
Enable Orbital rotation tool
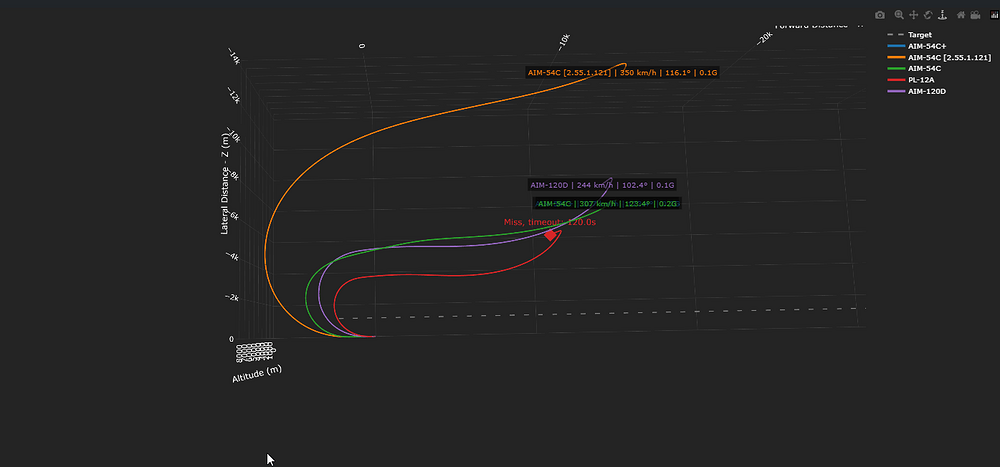click(928, 15)
